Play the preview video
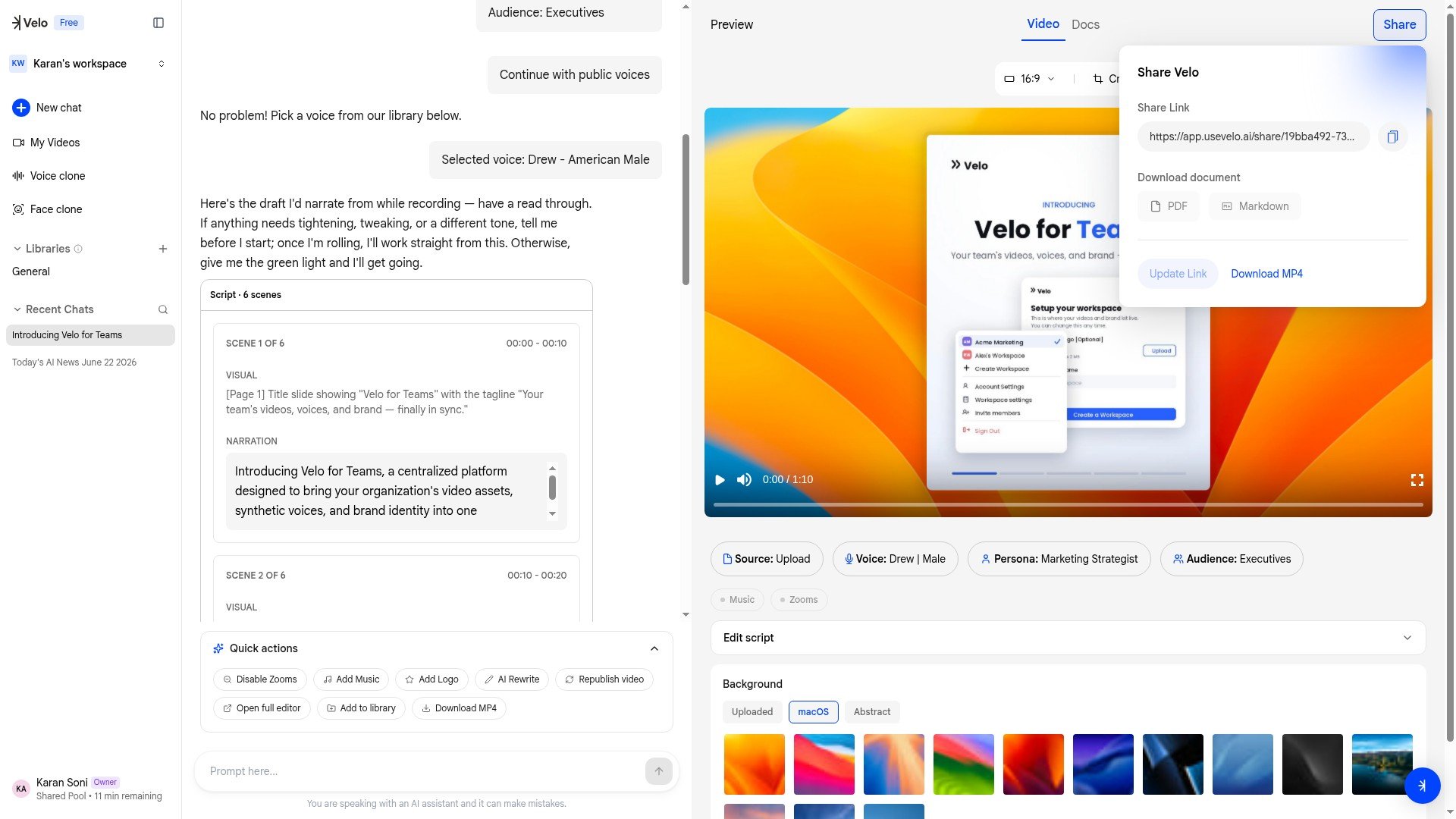 tap(720, 480)
